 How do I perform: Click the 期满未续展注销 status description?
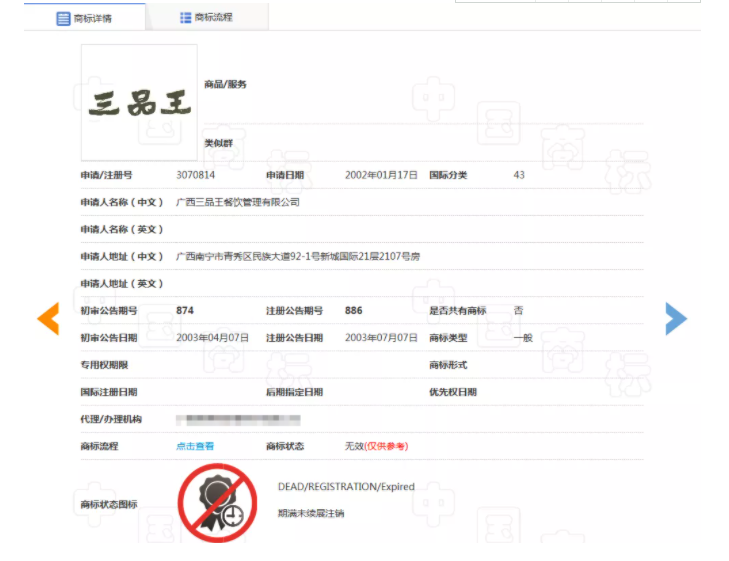311,514
